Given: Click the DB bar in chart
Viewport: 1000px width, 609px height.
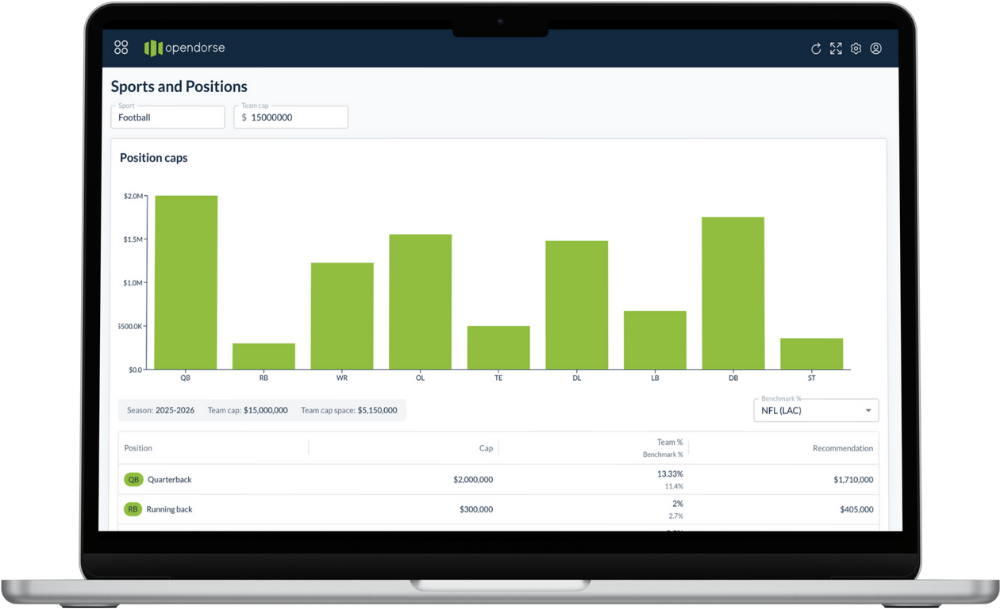Looking at the screenshot, I should click(733, 293).
